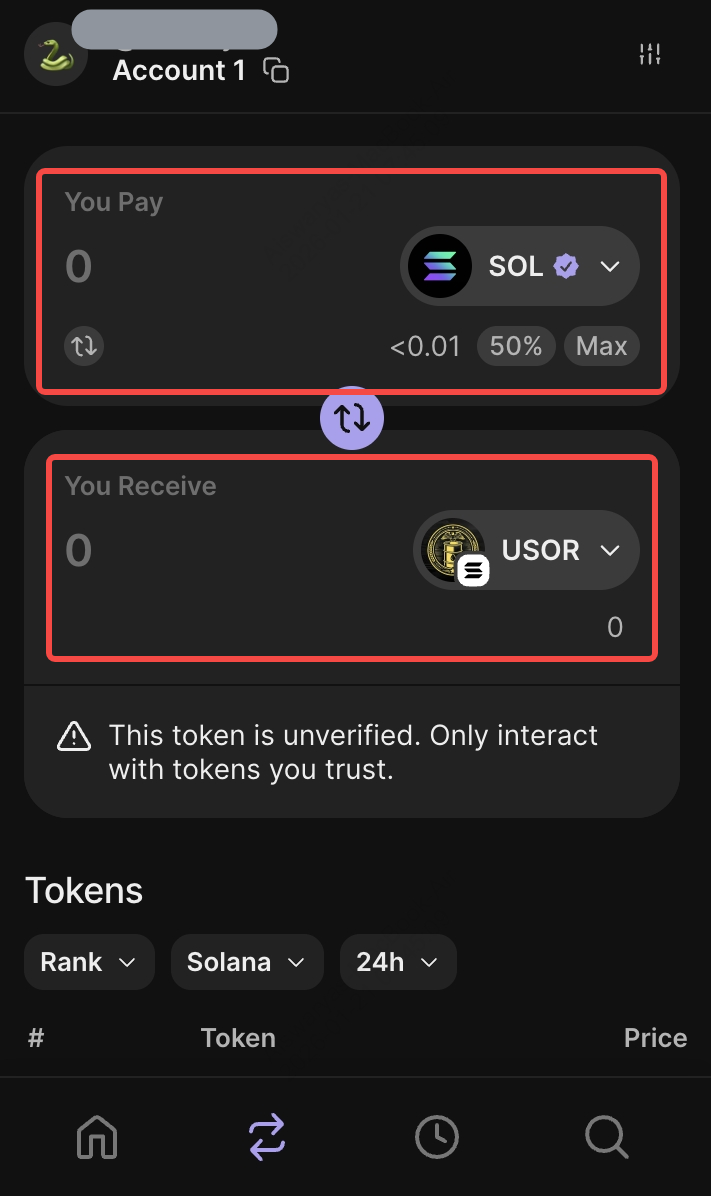The image size is (711, 1196).
Task: Click the unverified token warning icon
Action: [x=74, y=737]
